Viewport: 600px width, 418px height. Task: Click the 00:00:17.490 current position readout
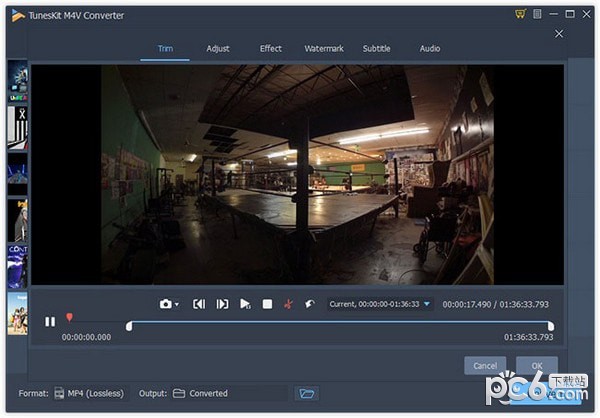466,304
